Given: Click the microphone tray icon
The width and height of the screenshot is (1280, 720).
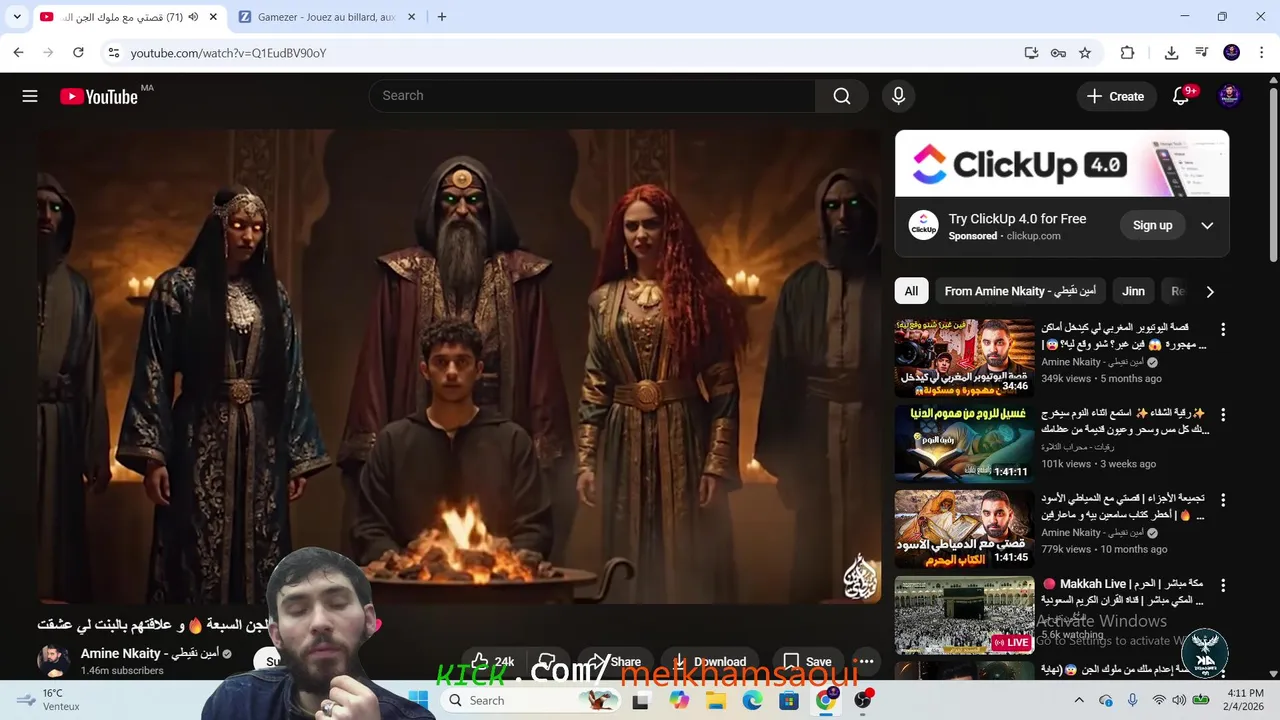Looking at the screenshot, I should pos(1132,700).
